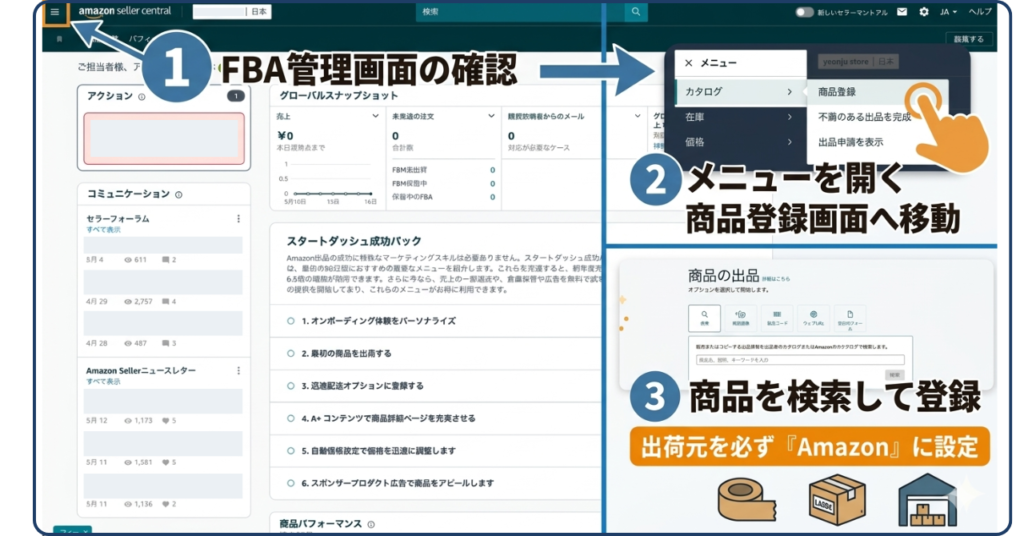Click すべて表示 under セラーフォーラム
Image resolution: width=1024 pixels, height=536 pixels.
[x=103, y=230]
